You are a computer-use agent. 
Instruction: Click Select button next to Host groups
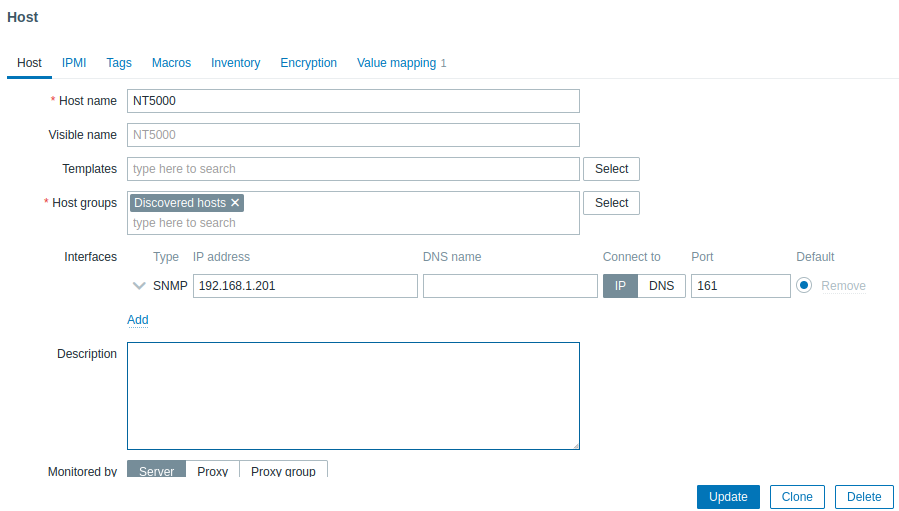coord(611,203)
